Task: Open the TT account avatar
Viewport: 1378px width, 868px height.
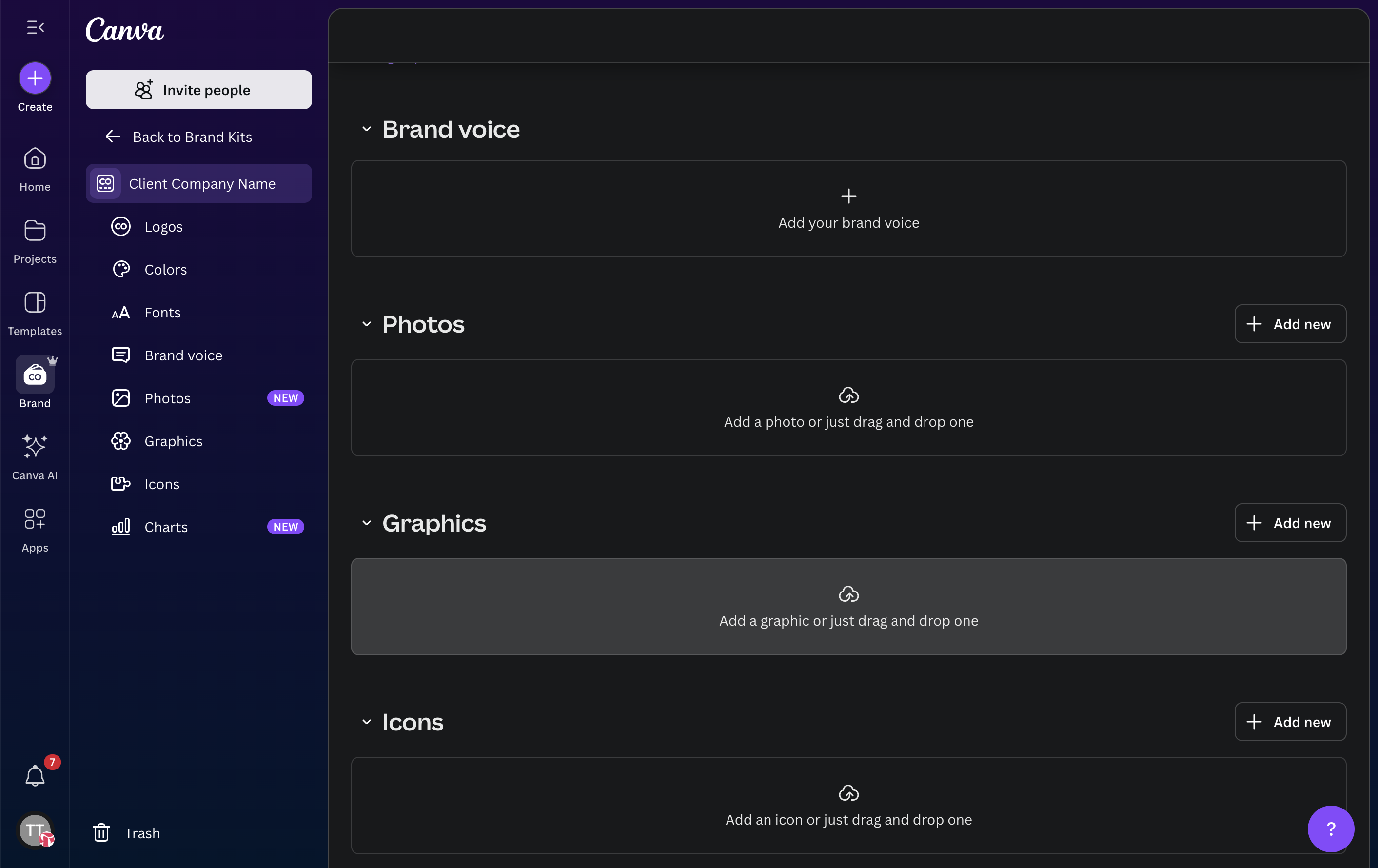Action: click(35, 829)
